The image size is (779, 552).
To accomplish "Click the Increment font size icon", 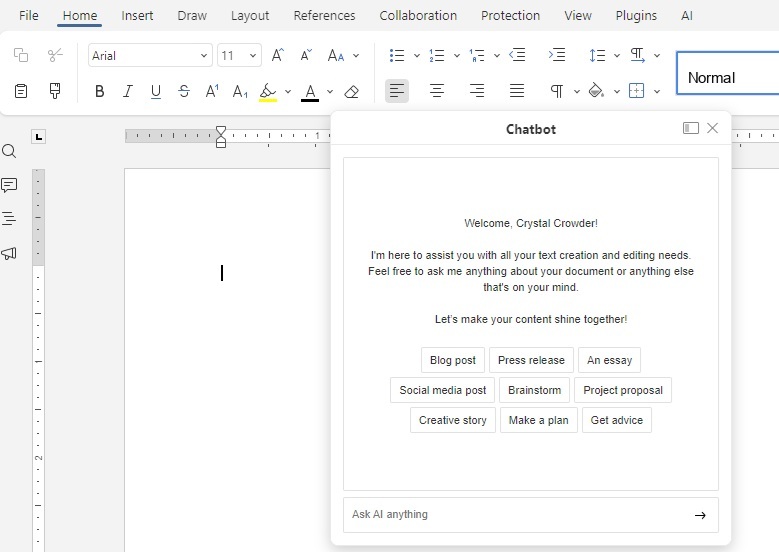I will tap(278, 56).
